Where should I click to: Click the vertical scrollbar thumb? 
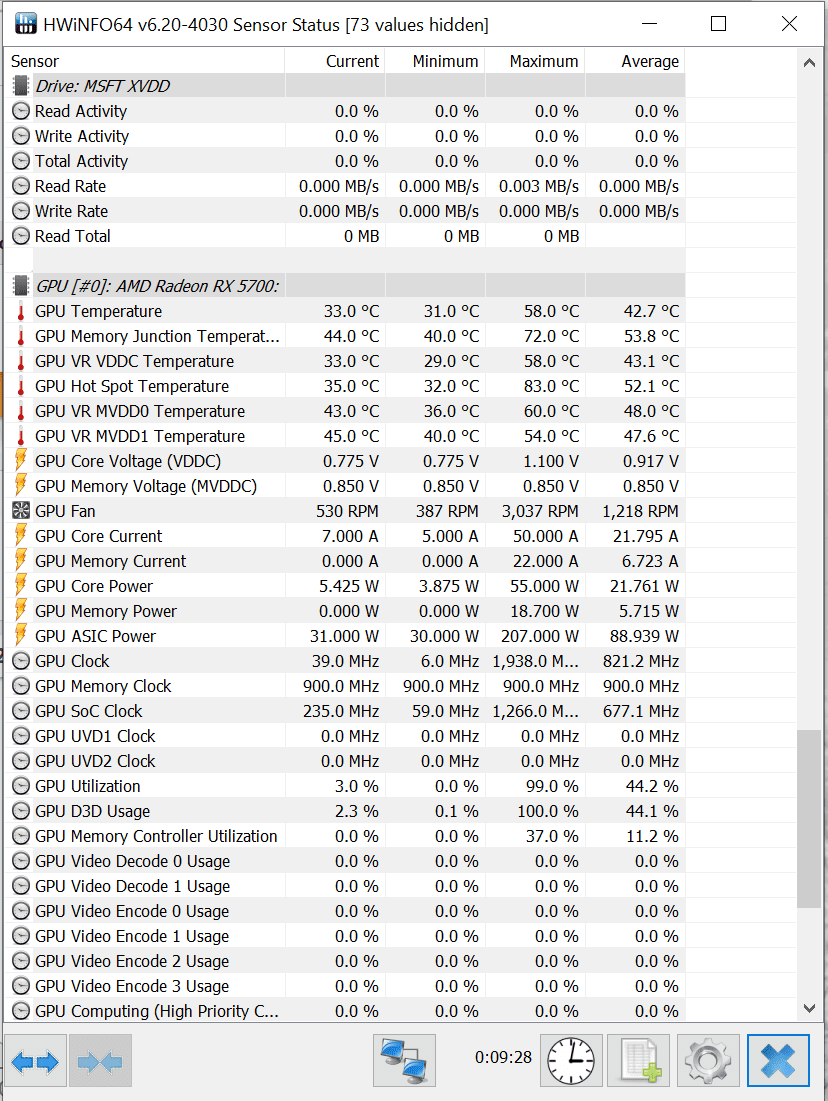[809, 819]
